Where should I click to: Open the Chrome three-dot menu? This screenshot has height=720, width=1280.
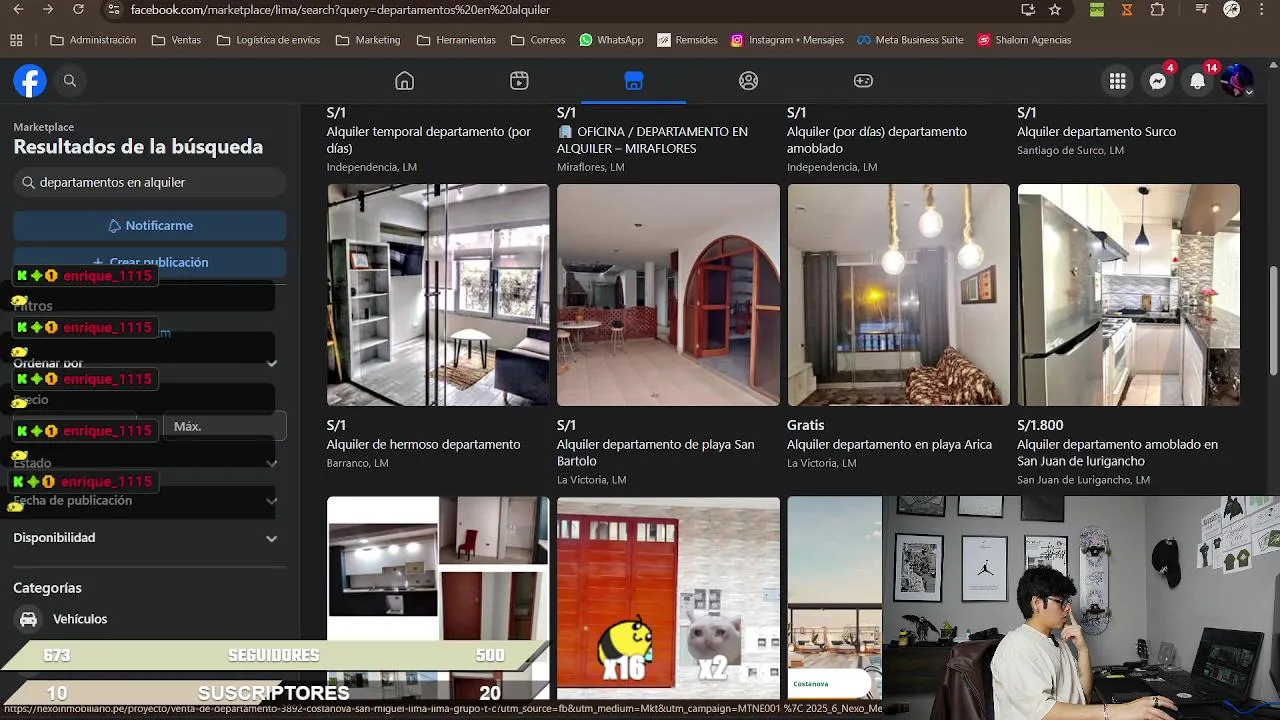(1262, 10)
